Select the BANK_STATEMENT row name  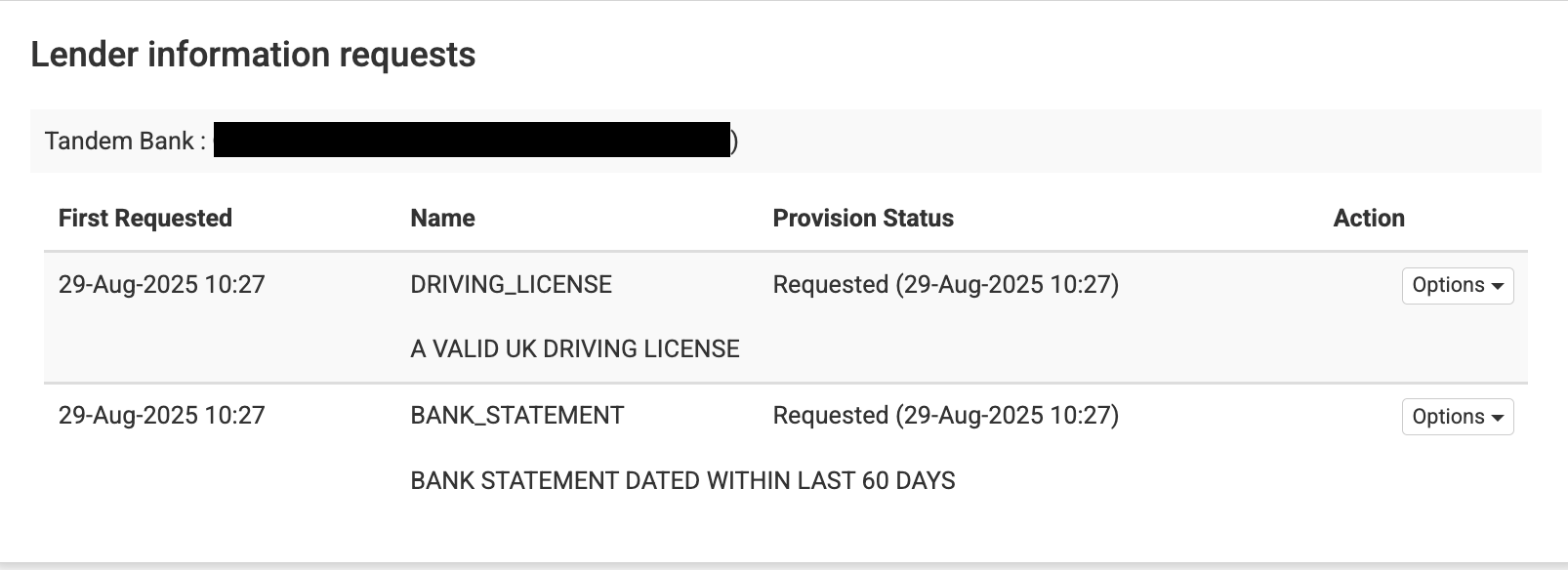coord(516,415)
